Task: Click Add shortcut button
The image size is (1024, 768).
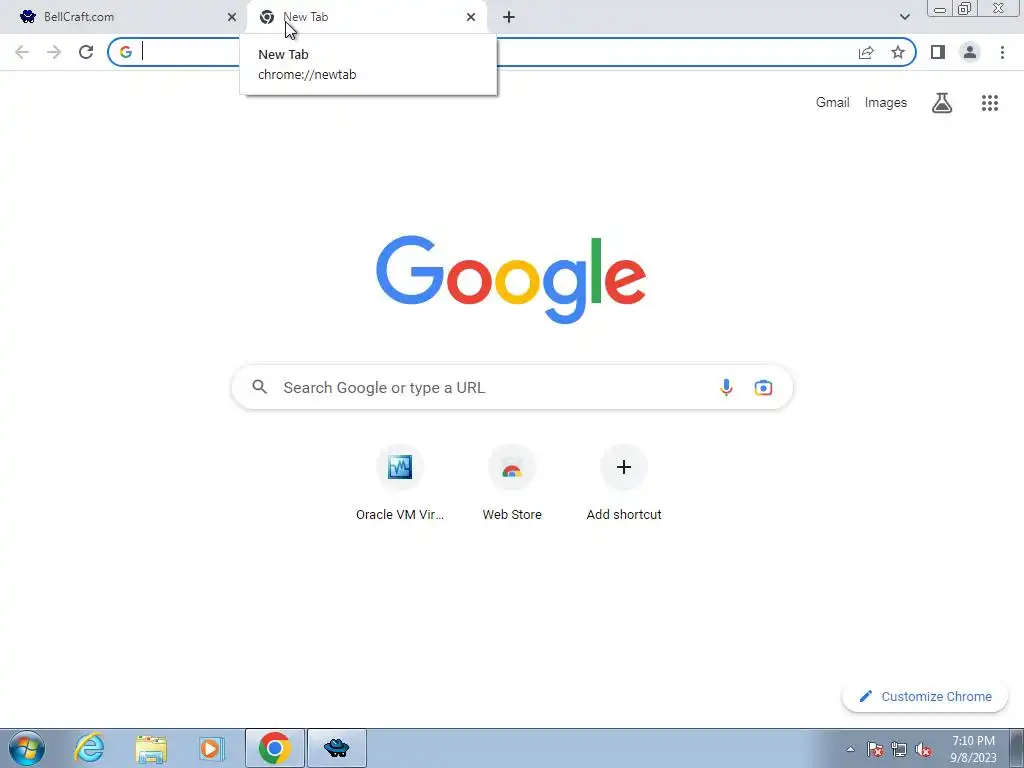Action: point(624,485)
